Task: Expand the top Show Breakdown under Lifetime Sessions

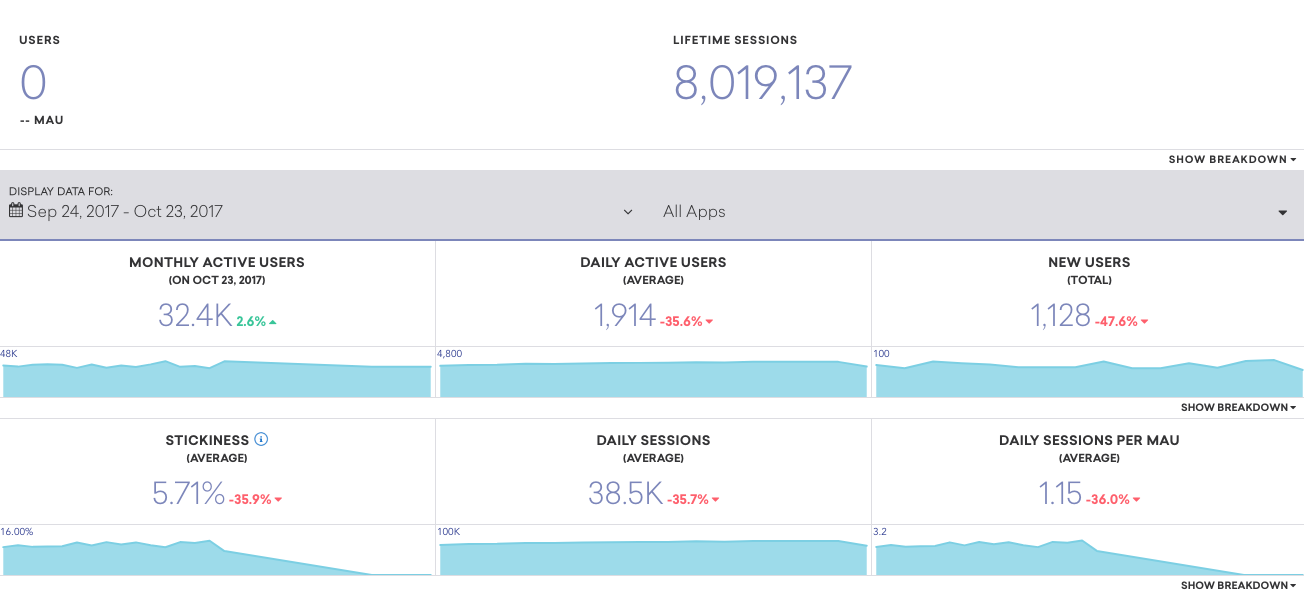Action: (1232, 160)
